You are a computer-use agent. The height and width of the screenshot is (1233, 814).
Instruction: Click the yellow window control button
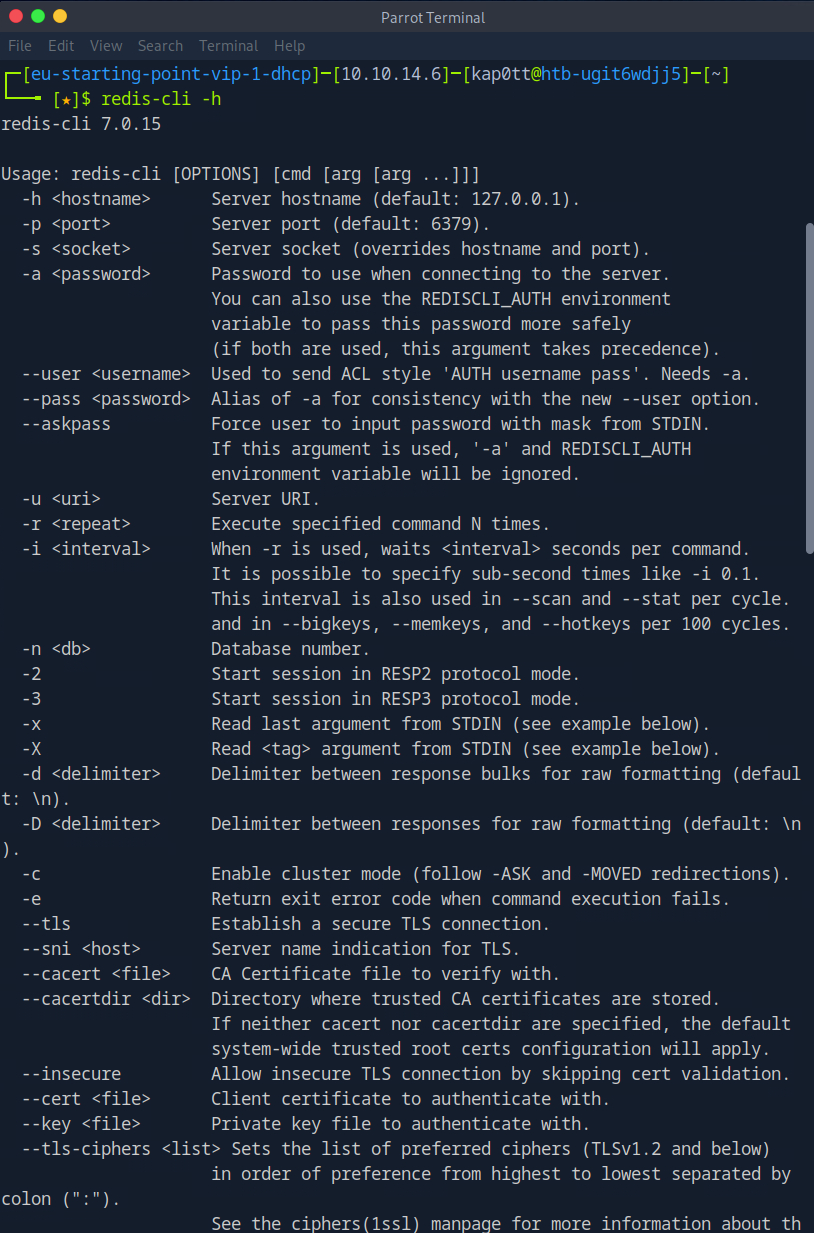tap(60, 17)
